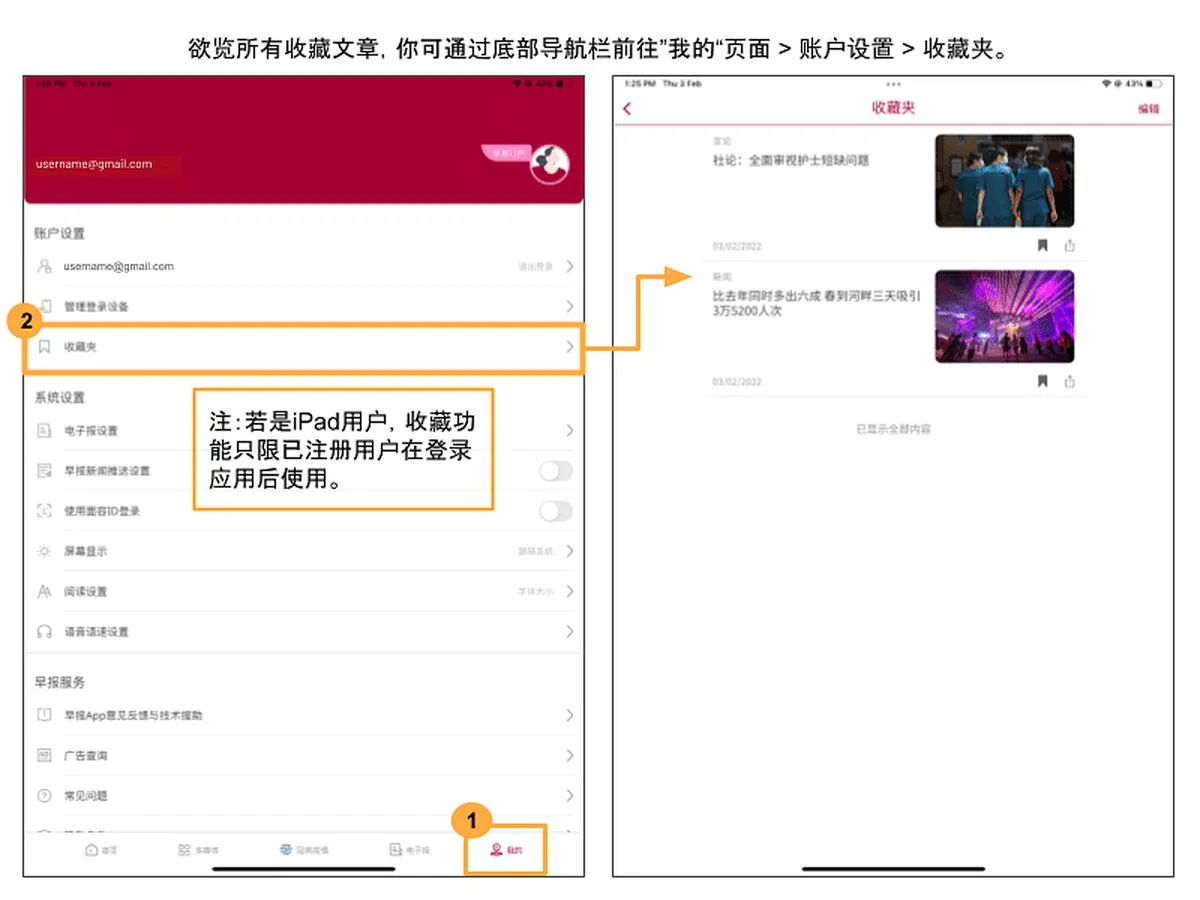
Task: Click the headphone icon for 语音语速设置
Action: click(x=44, y=632)
